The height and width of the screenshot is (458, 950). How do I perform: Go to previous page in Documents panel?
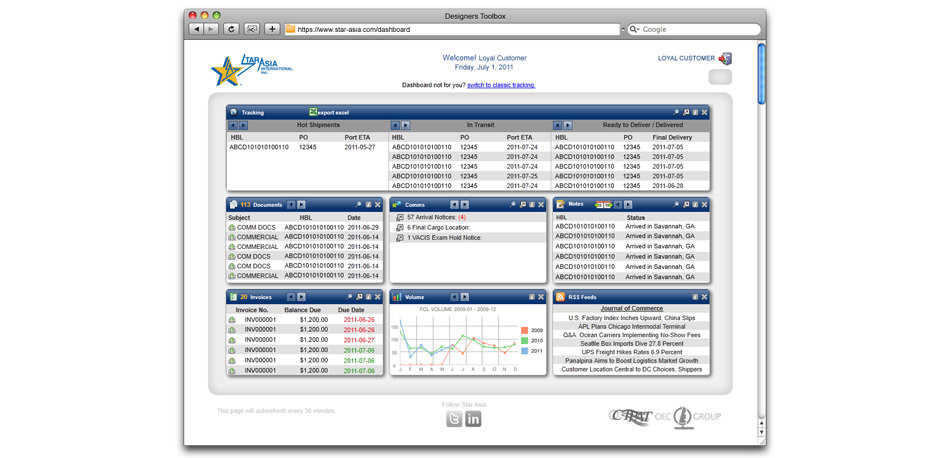point(291,205)
